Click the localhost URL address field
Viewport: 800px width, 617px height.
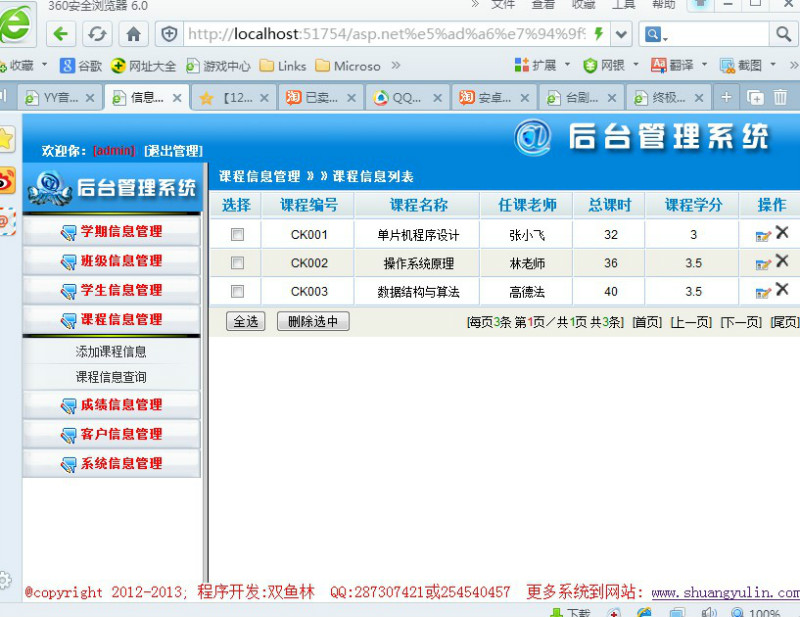(x=387, y=34)
